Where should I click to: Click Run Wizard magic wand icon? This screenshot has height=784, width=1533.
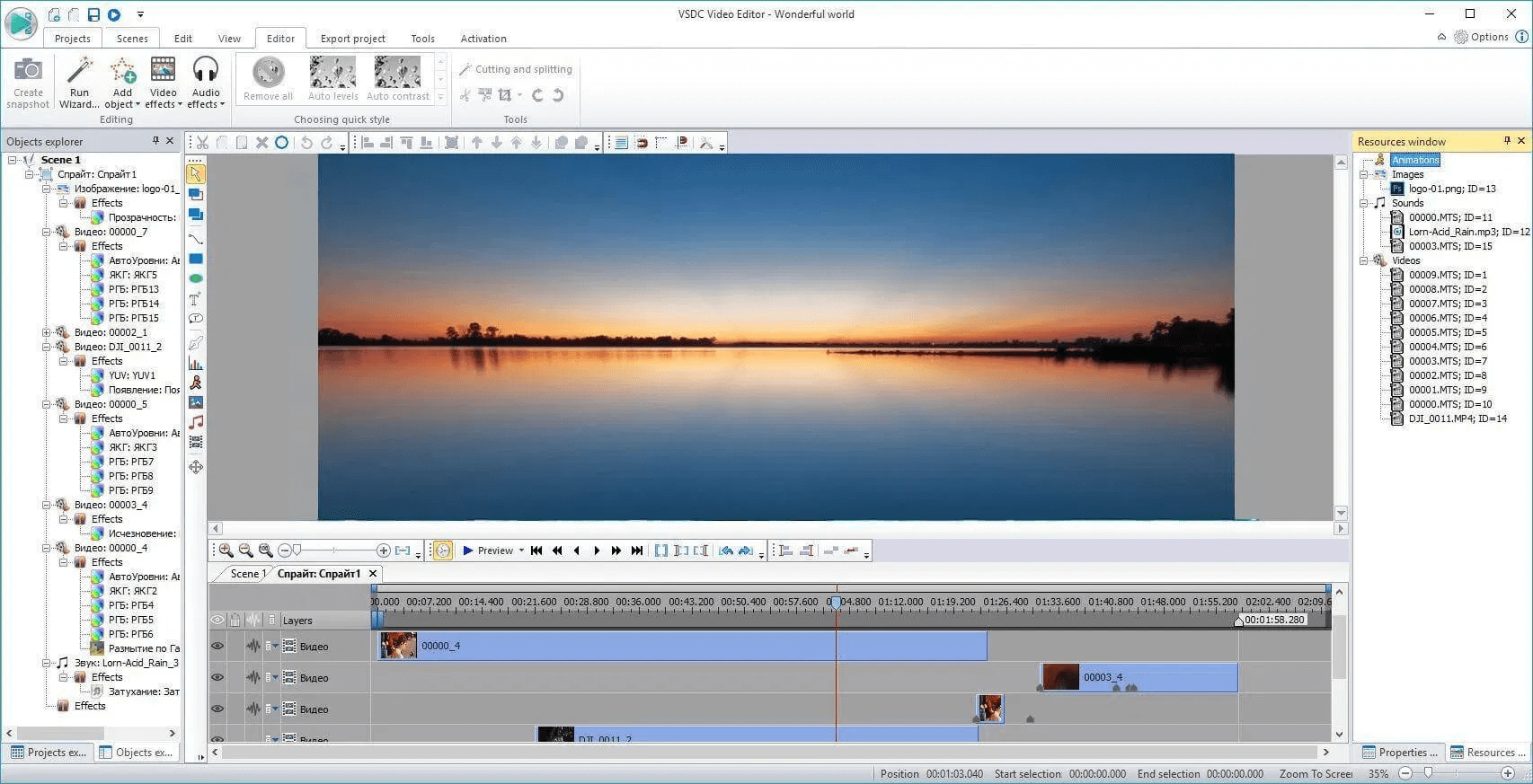[x=79, y=71]
